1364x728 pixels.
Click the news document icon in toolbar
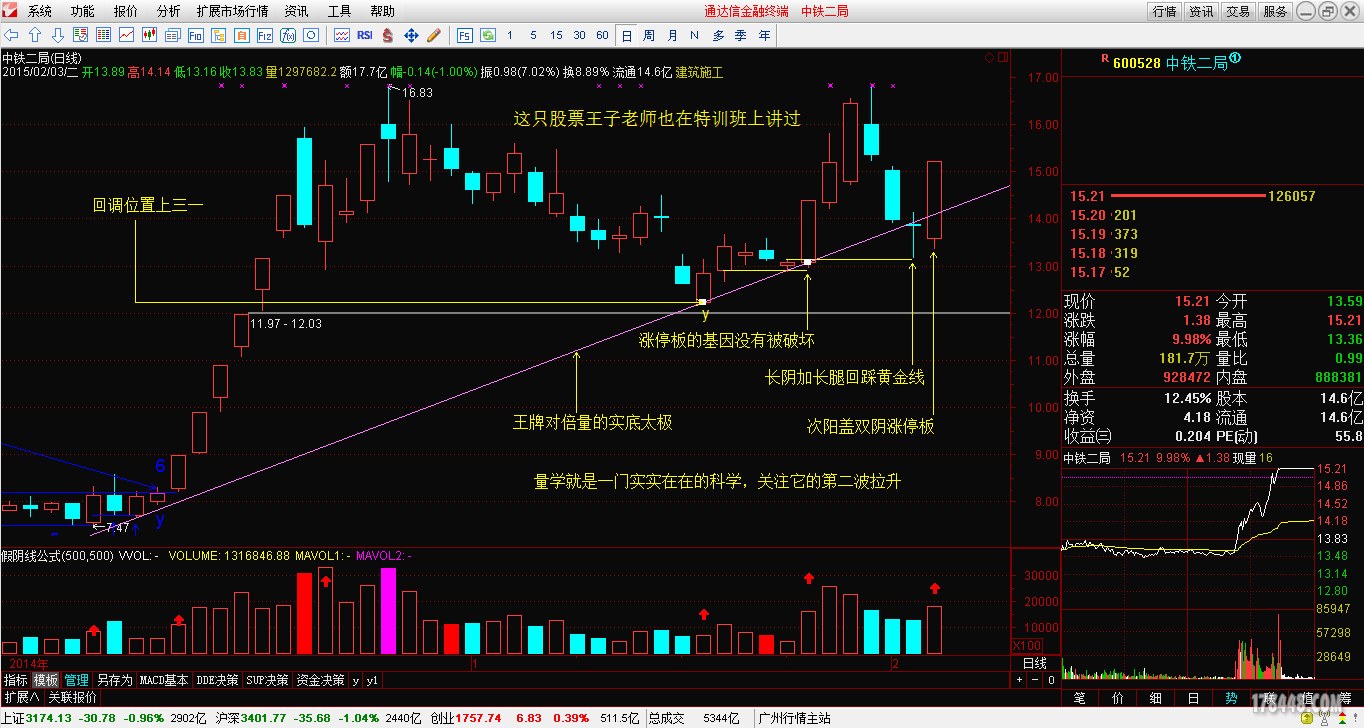click(x=172, y=35)
